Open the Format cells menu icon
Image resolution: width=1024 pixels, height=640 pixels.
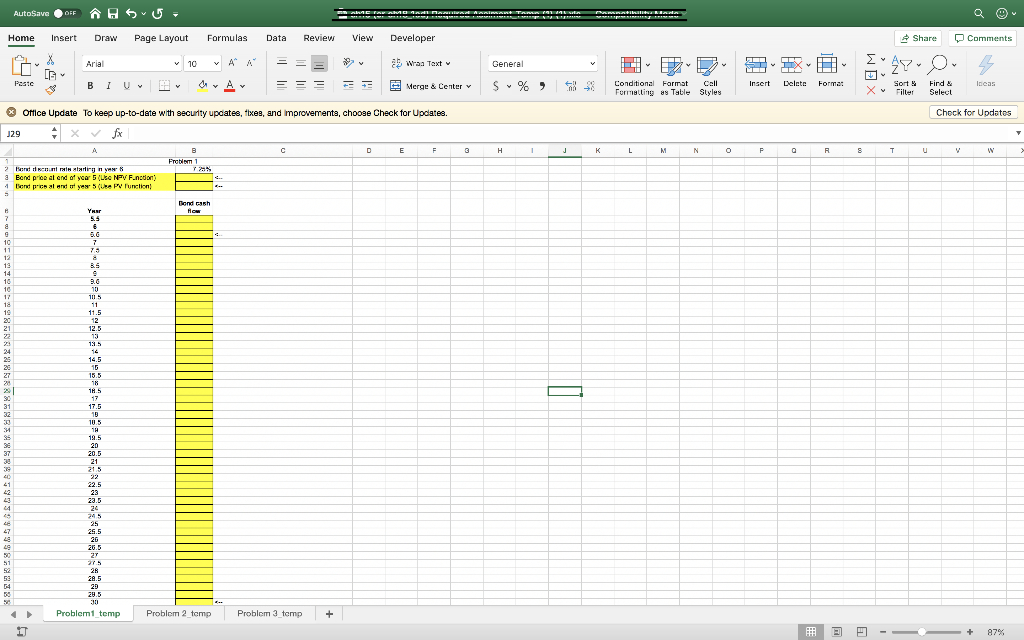tap(827, 64)
